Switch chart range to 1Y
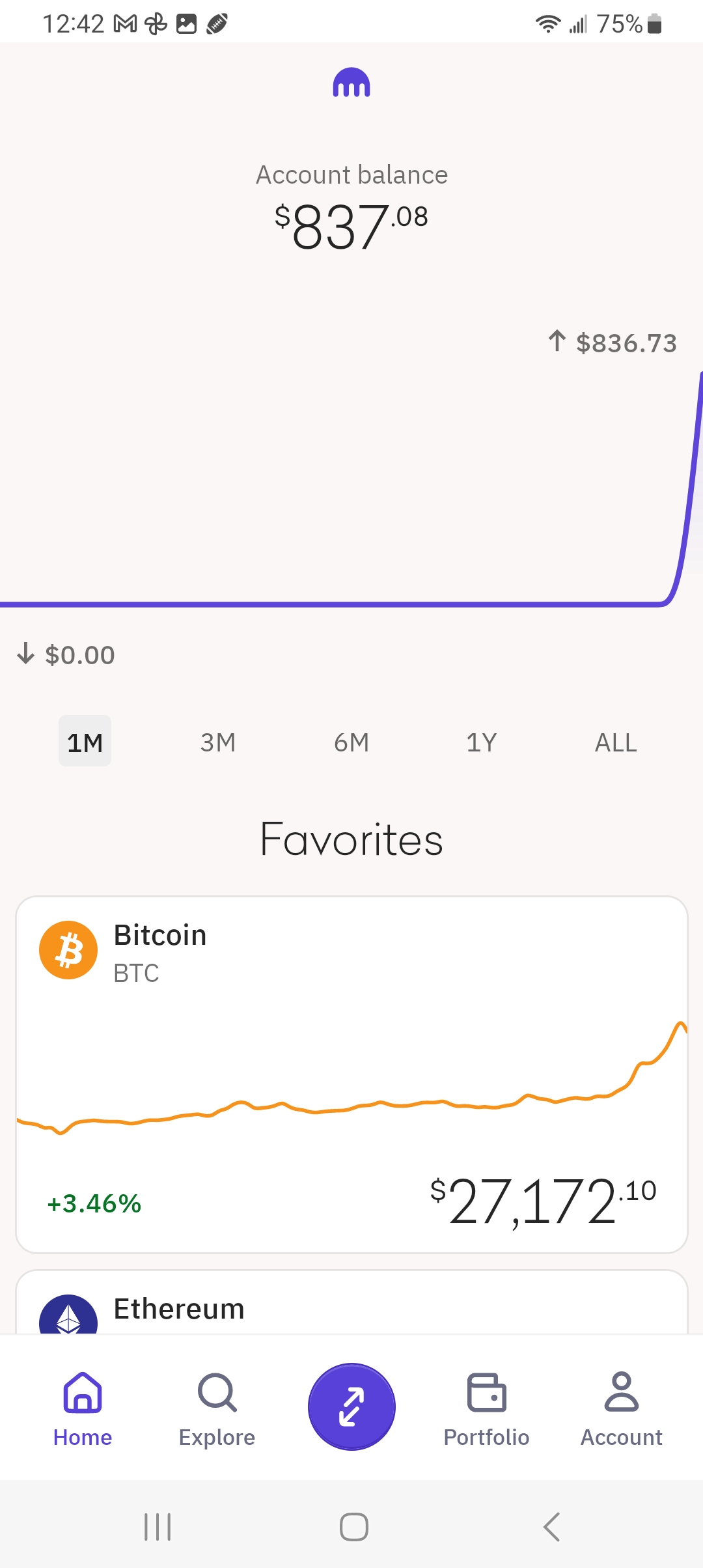703x1568 pixels. click(482, 742)
